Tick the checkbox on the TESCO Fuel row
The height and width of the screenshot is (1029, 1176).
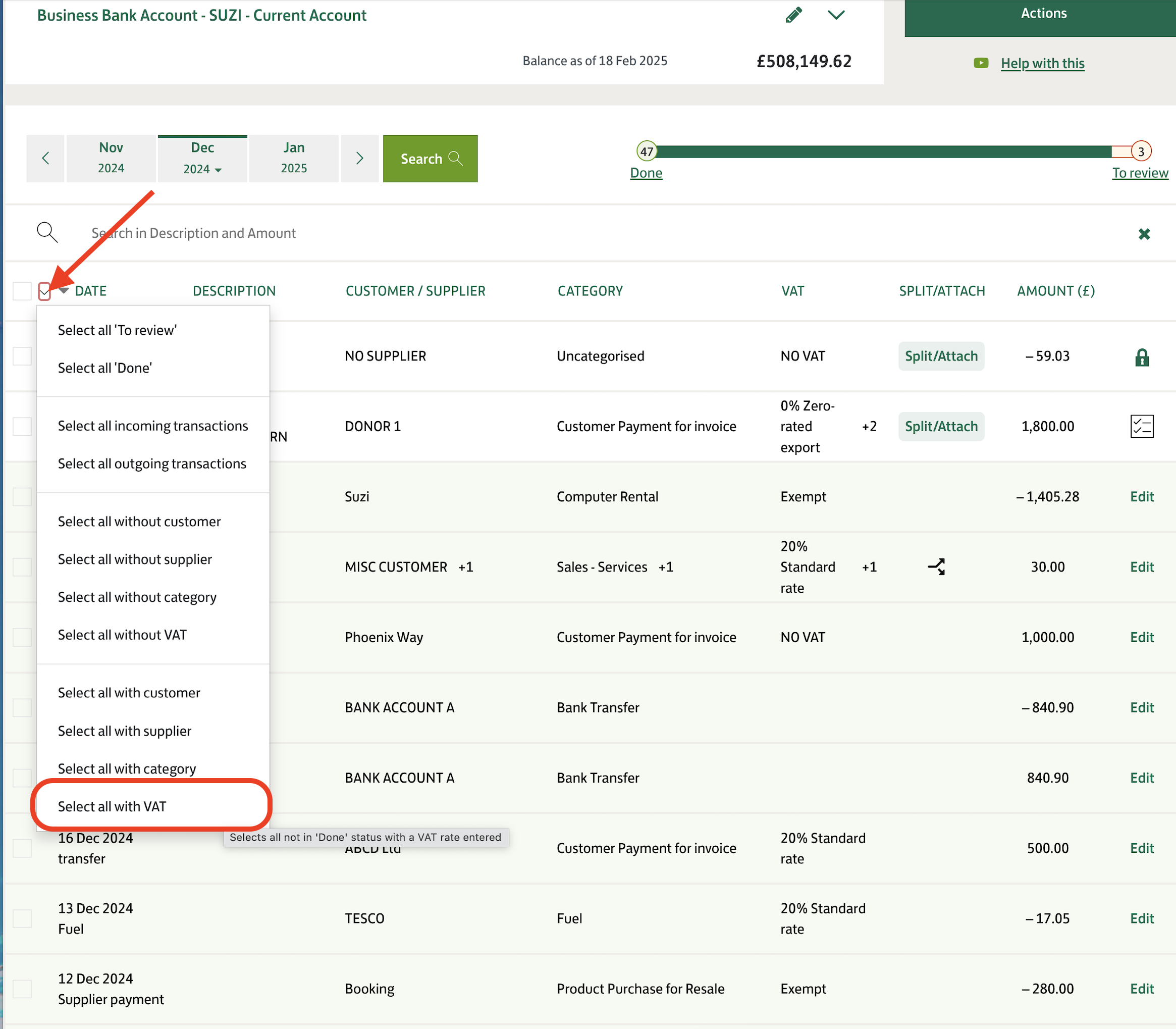click(22, 918)
